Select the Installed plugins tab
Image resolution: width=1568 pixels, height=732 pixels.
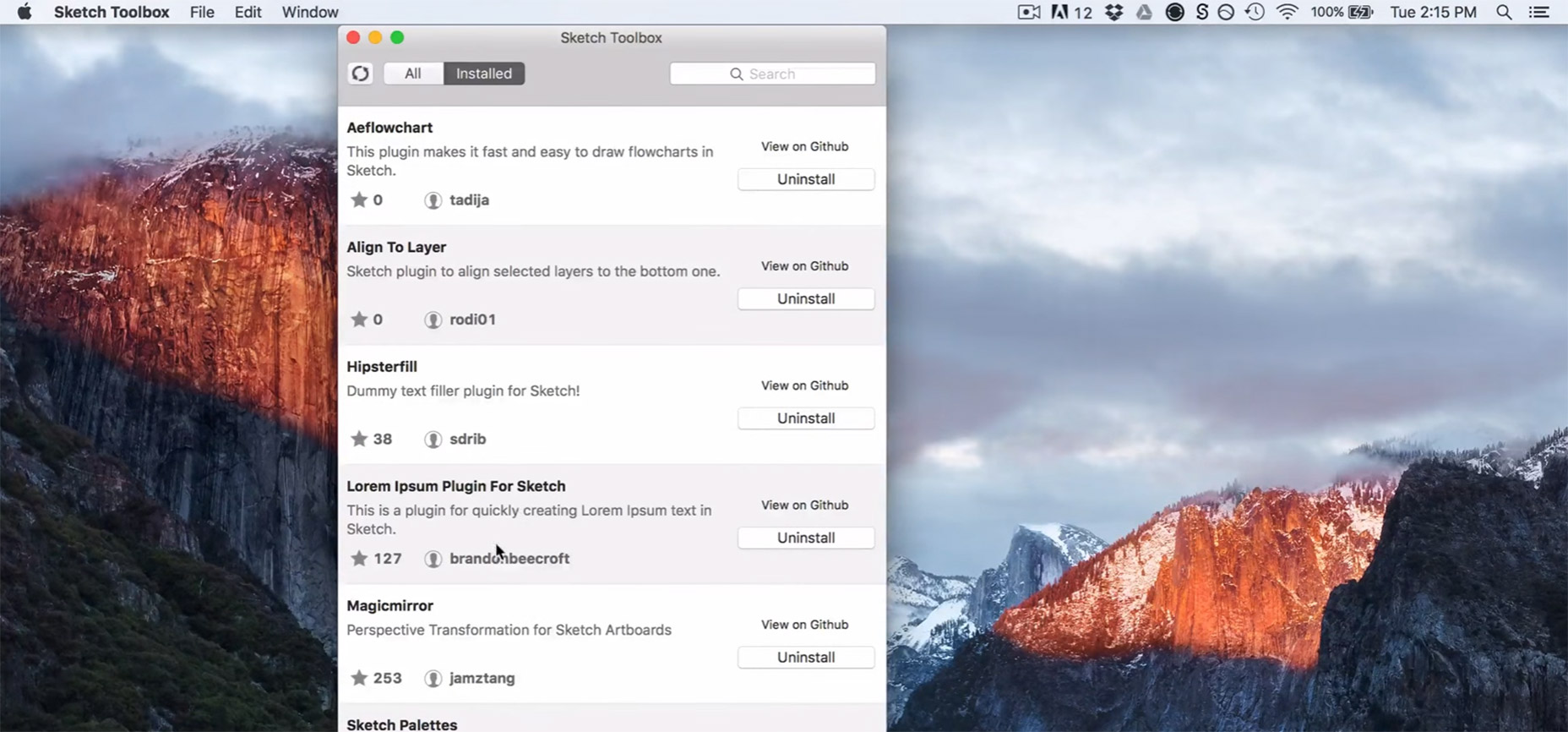484,74
